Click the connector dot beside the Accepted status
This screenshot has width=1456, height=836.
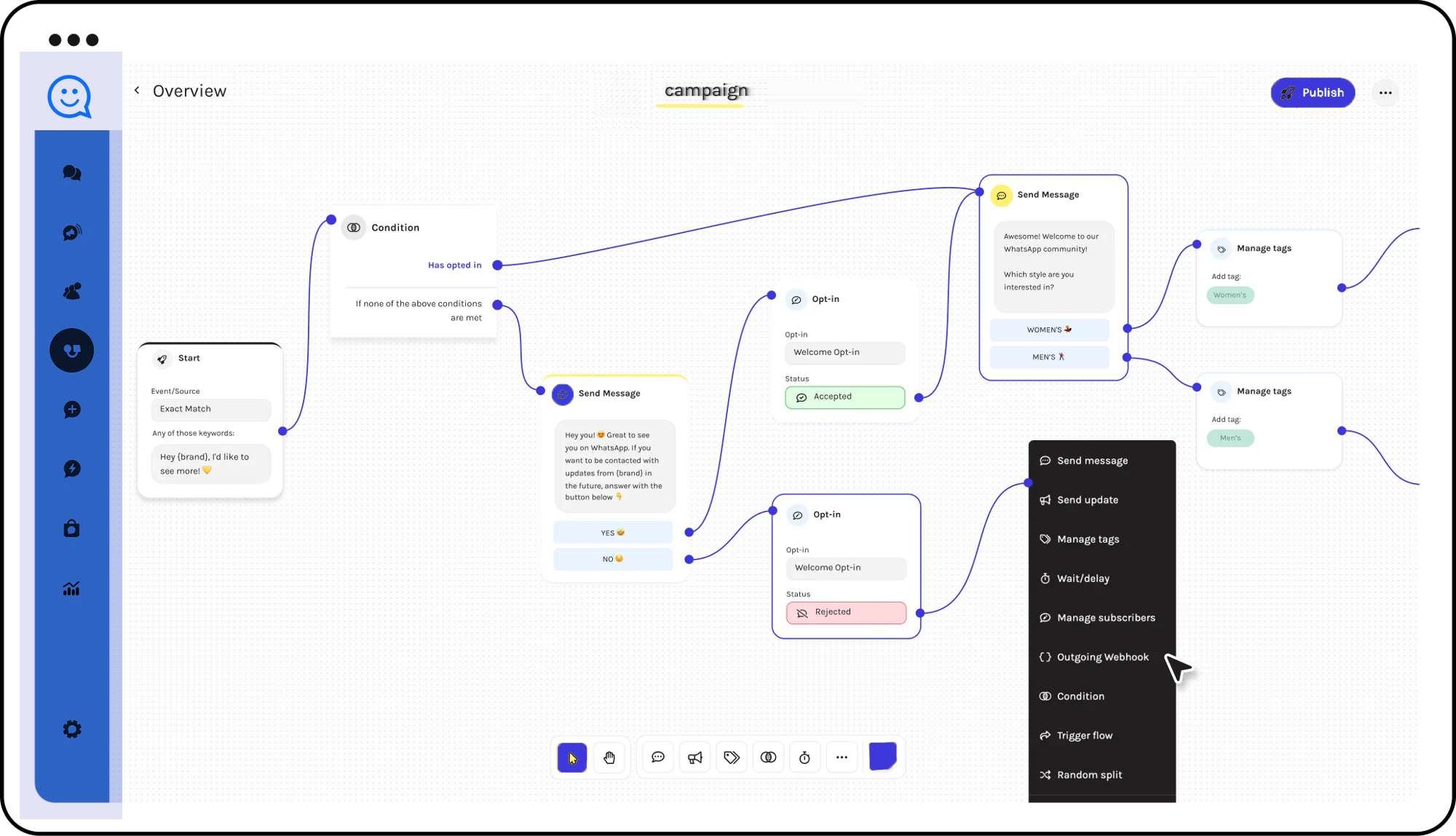pos(919,398)
